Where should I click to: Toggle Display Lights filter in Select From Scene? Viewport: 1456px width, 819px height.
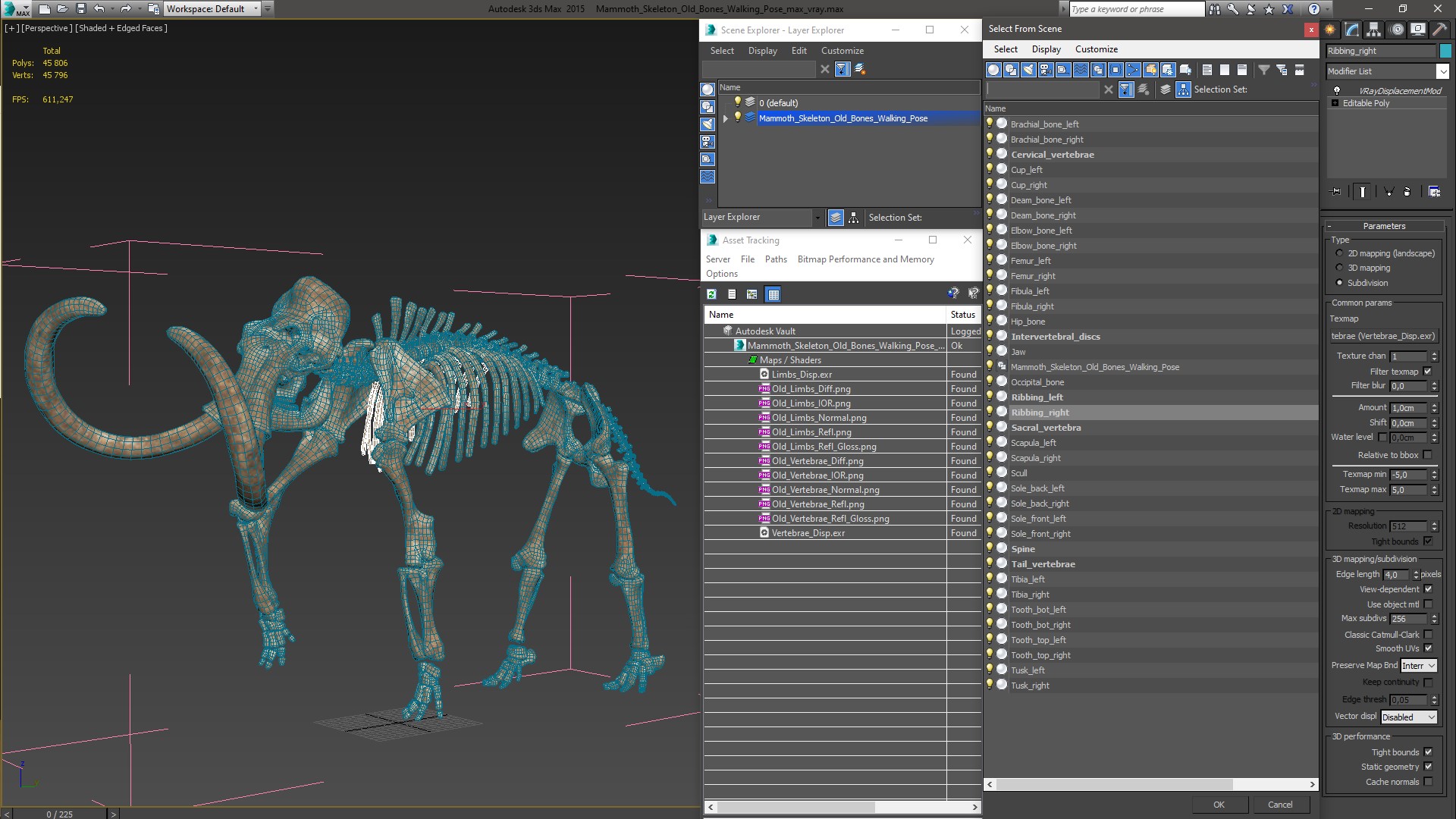[1028, 70]
